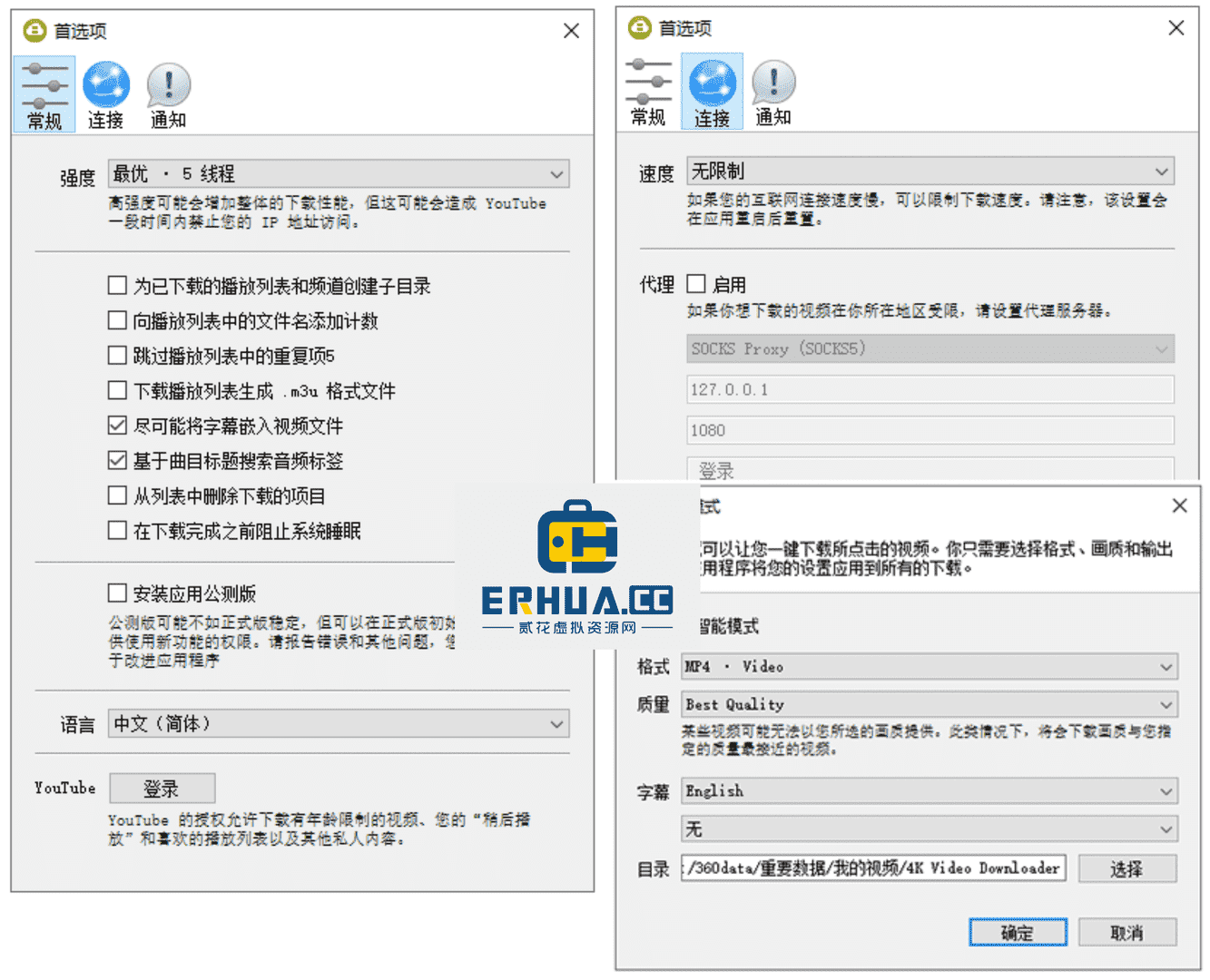
Task: Click the 目录 path input field
Action: pos(874,868)
